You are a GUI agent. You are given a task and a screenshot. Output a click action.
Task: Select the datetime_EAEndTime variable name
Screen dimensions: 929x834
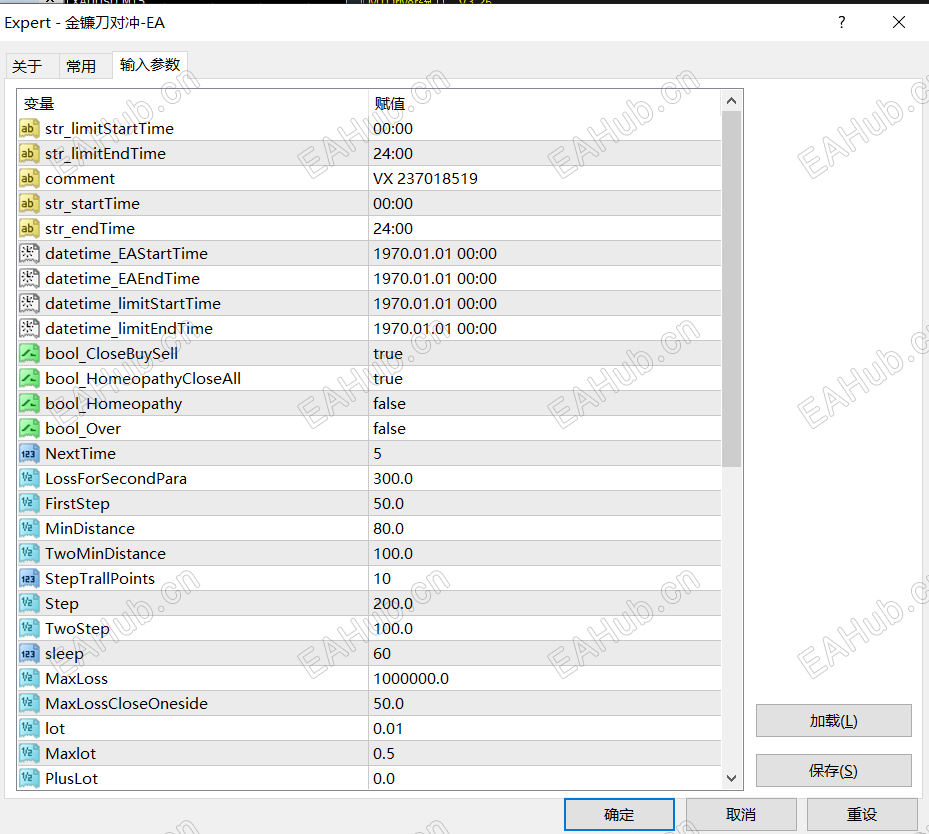[123, 278]
